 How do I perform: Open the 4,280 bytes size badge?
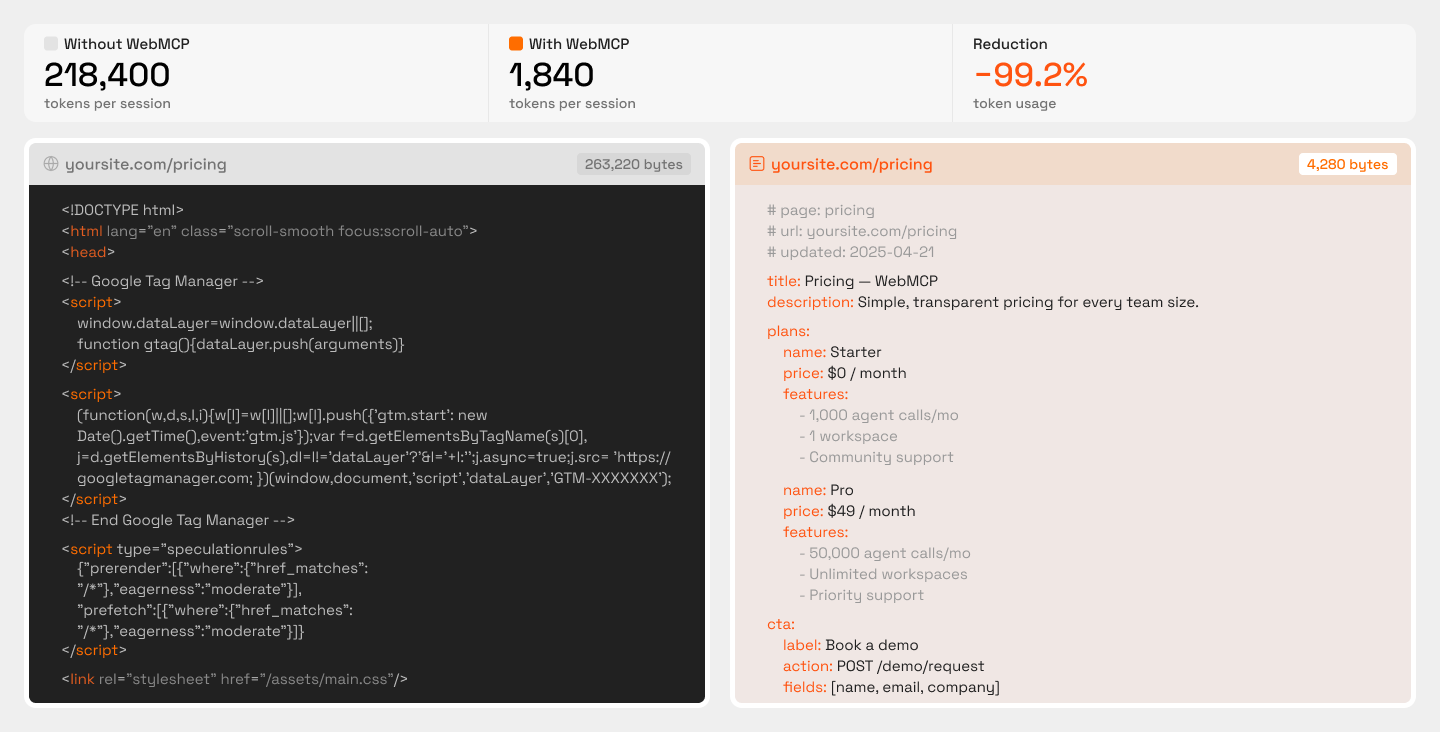1347,163
